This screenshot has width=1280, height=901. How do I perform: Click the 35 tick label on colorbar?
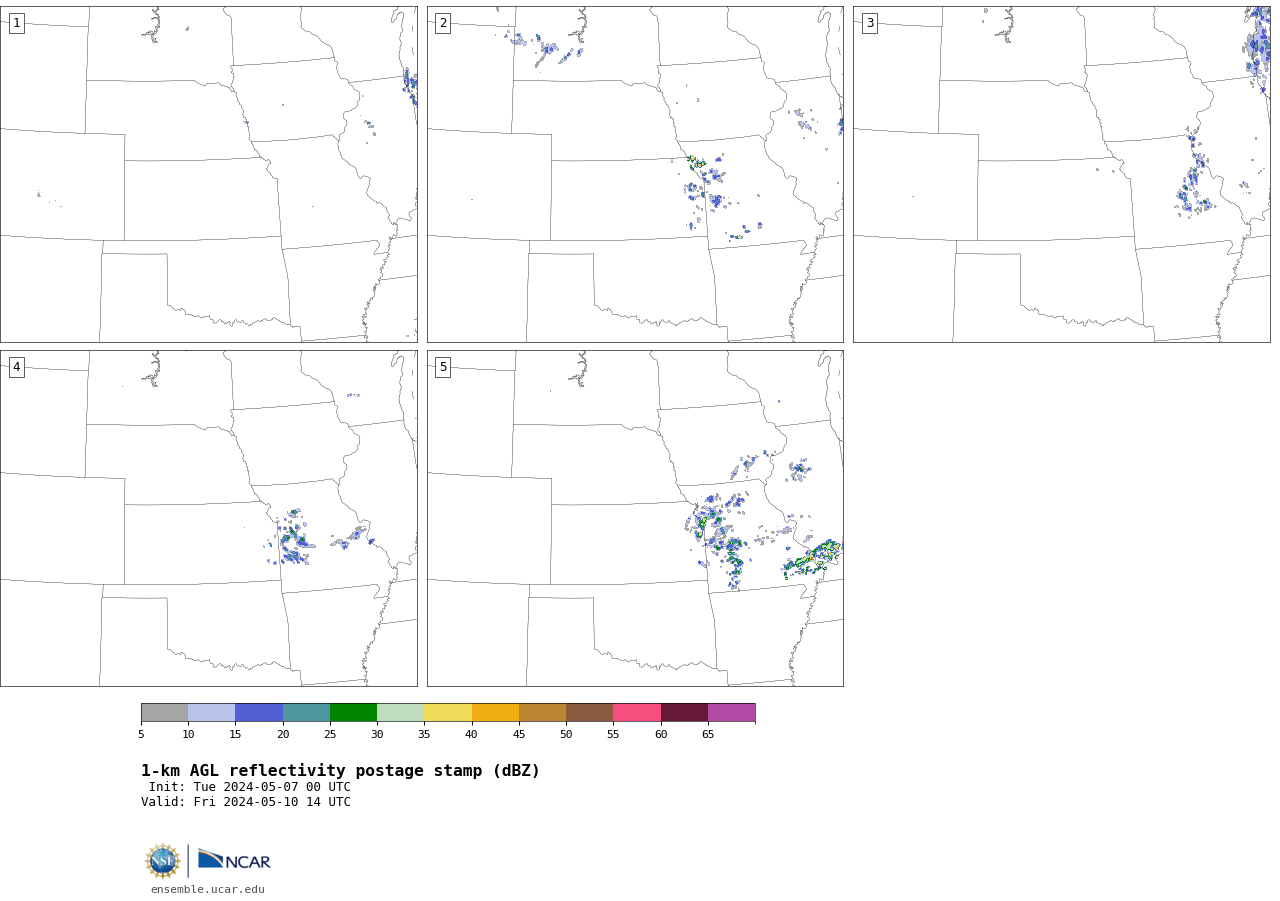pyautogui.click(x=424, y=734)
